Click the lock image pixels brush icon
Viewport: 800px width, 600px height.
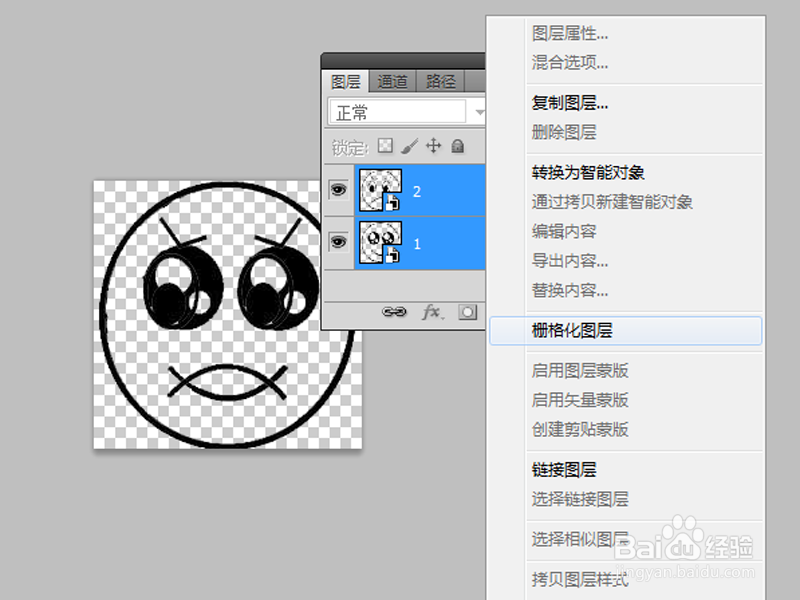pyautogui.click(x=410, y=146)
